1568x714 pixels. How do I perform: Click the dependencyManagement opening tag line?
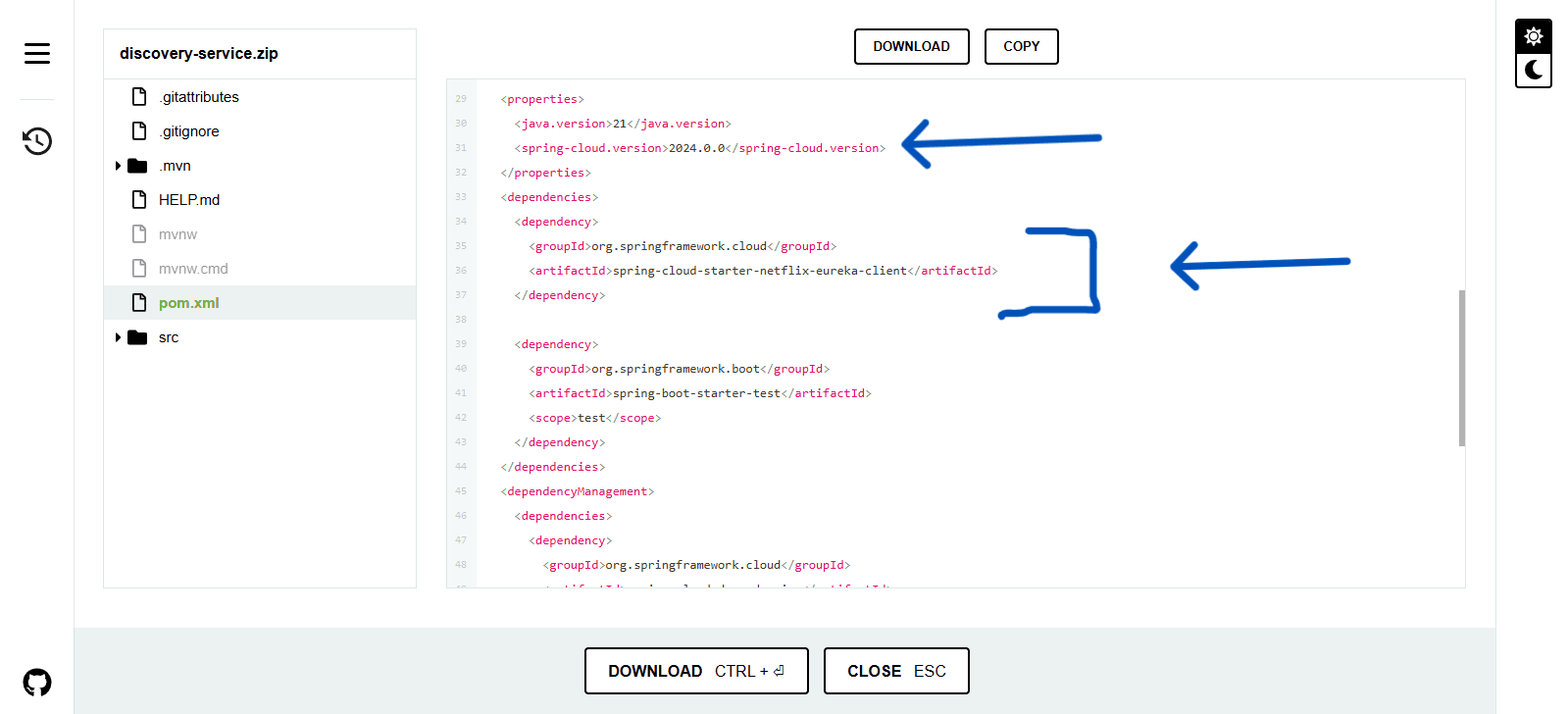coord(578,491)
